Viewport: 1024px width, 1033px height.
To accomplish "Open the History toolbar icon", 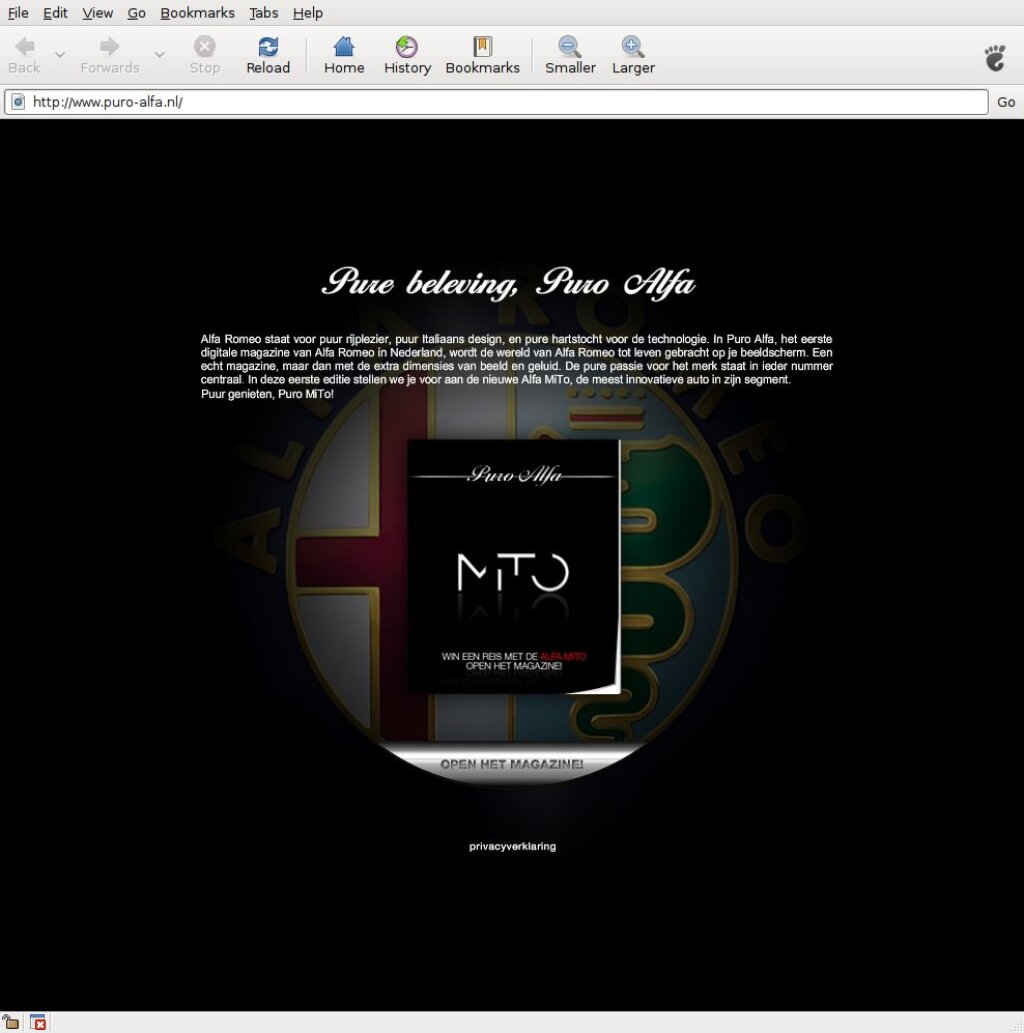I will tap(407, 47).
